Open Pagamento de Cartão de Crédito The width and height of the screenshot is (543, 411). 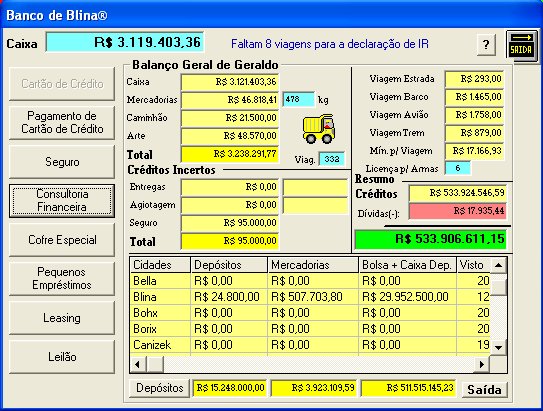point(62,123)
